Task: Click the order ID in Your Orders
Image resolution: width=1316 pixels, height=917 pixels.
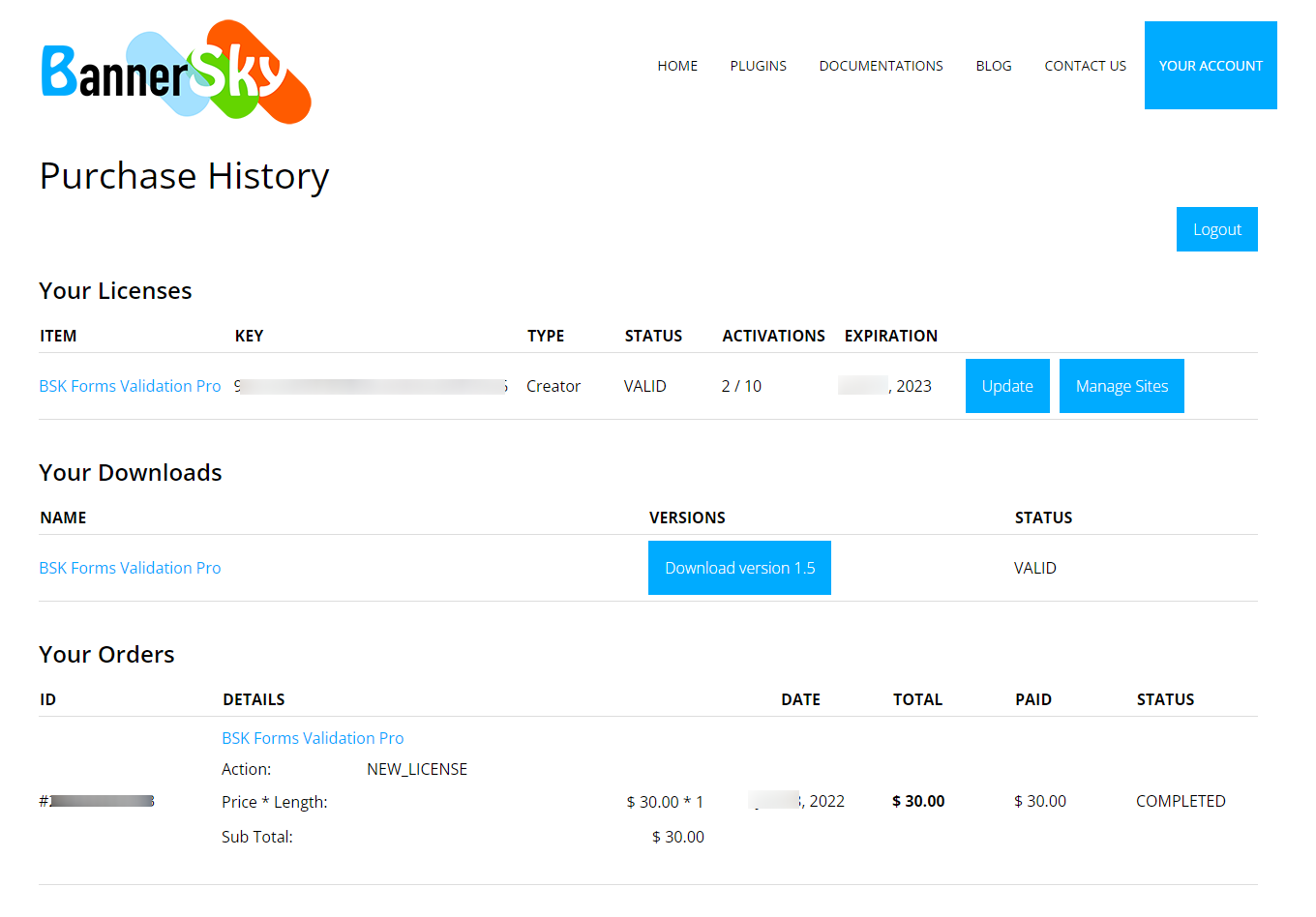Action: (96, 801)
